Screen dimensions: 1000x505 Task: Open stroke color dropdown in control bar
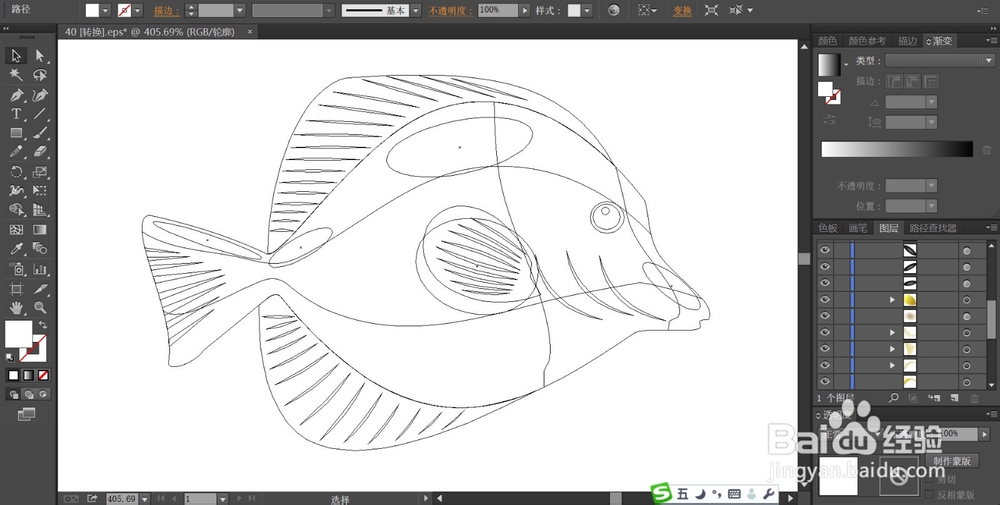(138, 10)
